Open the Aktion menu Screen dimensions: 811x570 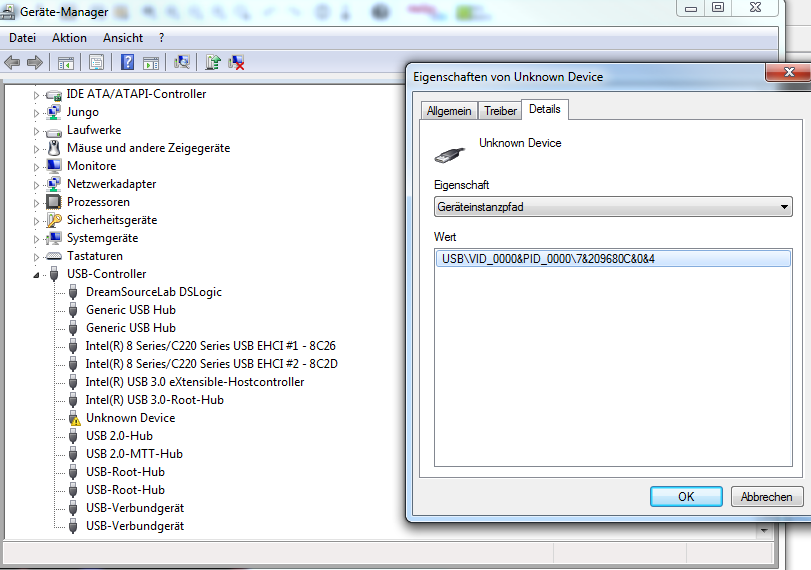click(69, 38)
